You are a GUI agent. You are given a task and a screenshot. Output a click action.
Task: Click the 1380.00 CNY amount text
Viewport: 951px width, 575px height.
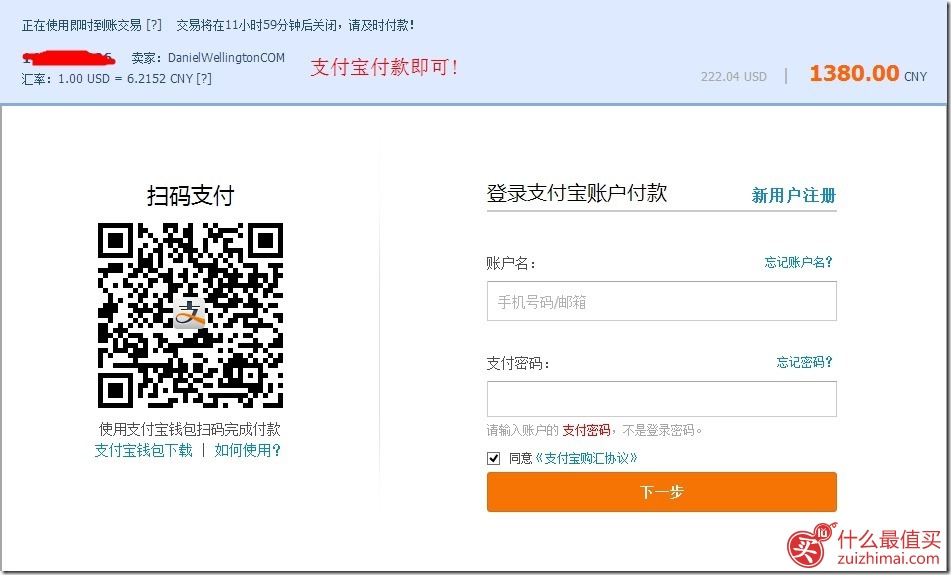(868, 74)
